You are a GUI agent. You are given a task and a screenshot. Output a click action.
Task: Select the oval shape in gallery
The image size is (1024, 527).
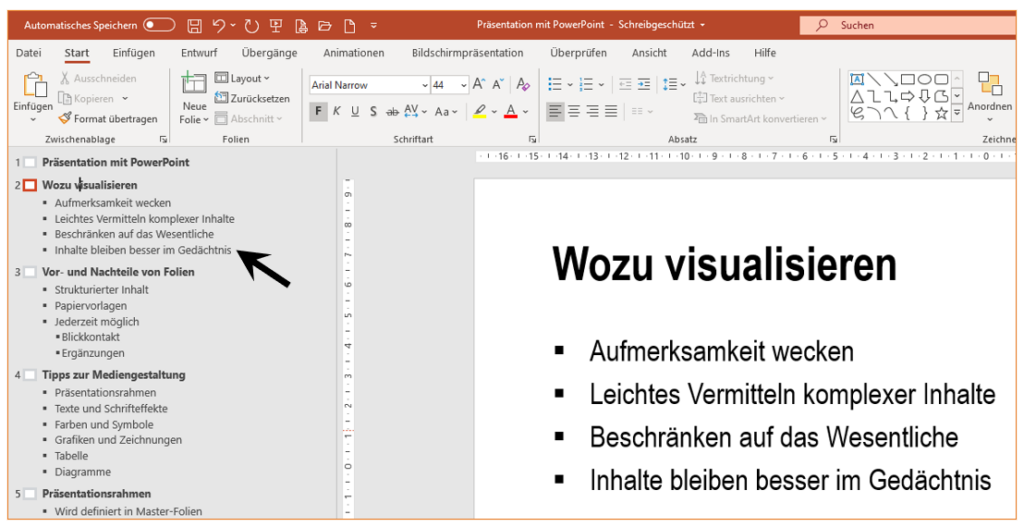point(924,80)
